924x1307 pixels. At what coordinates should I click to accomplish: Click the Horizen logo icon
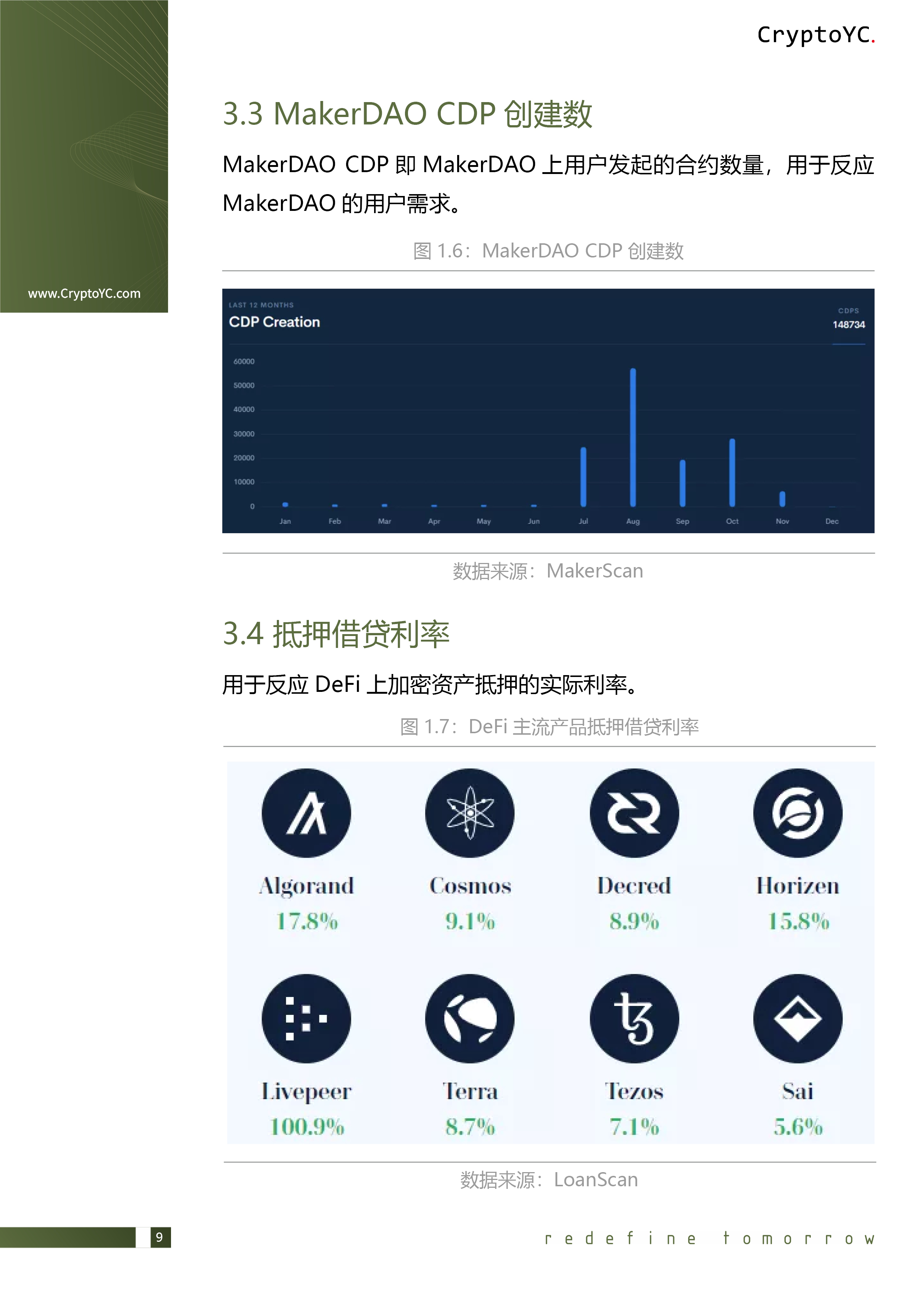[x=798, y=813]
